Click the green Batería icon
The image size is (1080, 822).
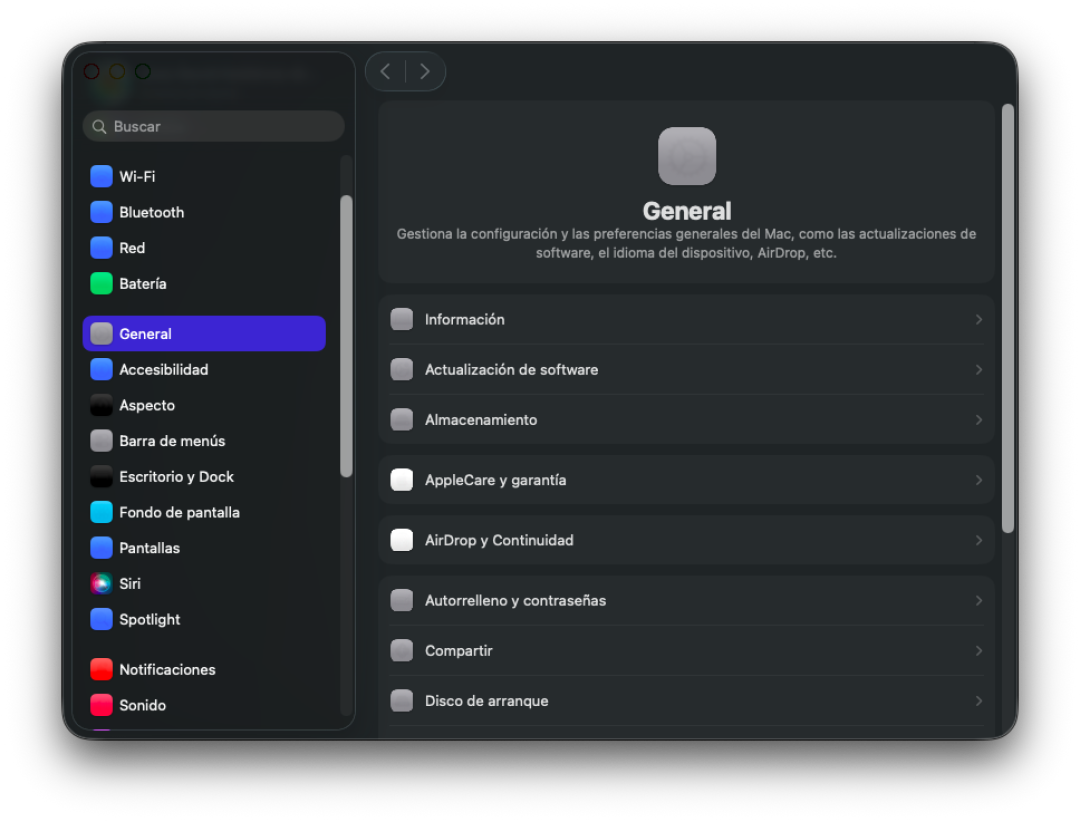tap(101, 284)
